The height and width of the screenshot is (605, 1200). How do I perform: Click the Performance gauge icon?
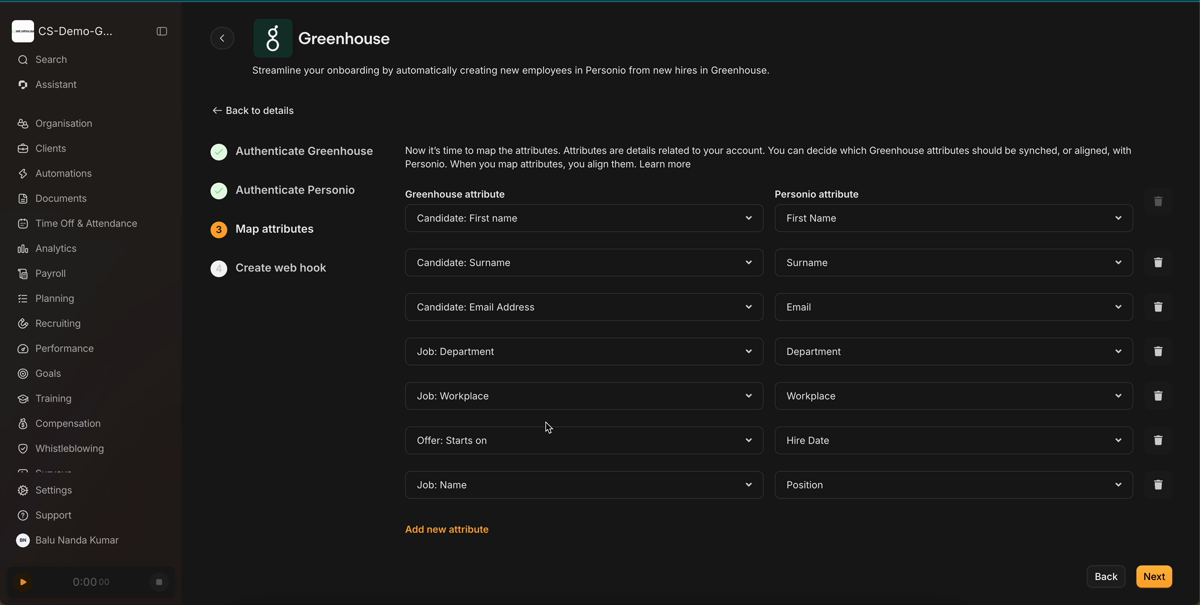[x=23, y=349]
